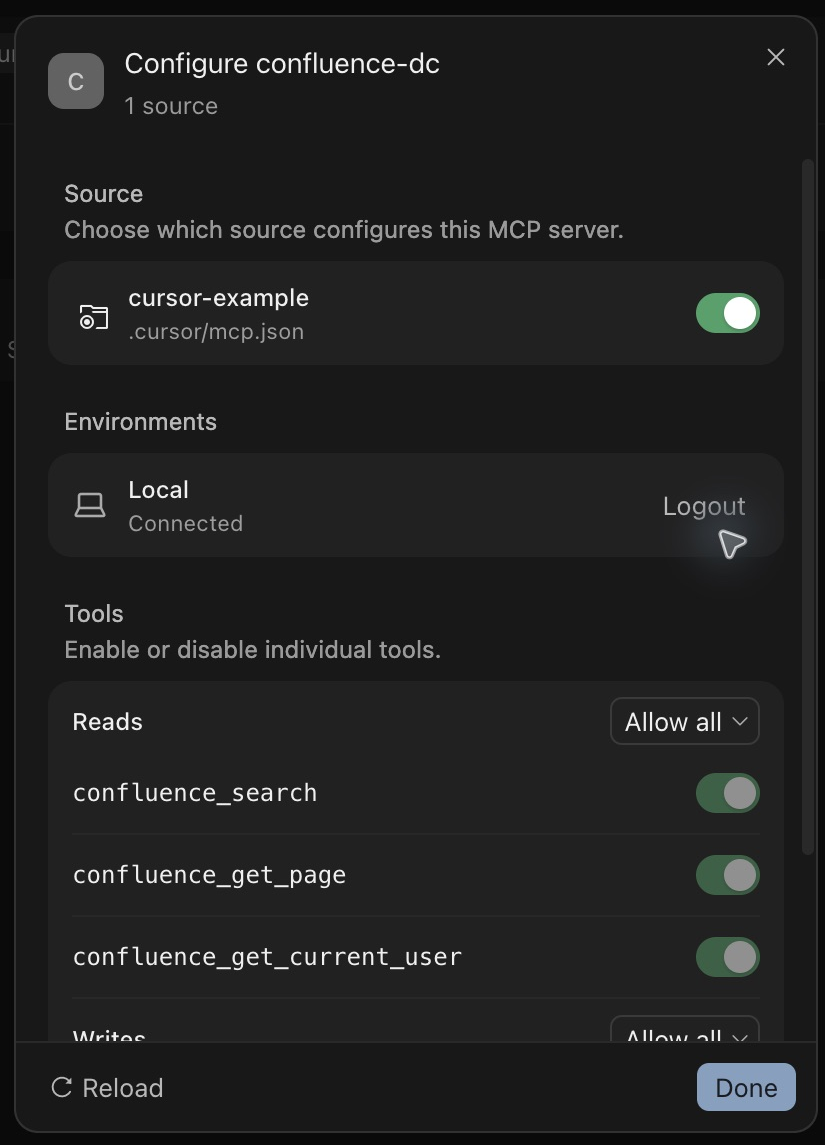Open the Reads Allow all dropdown
The image size is (825, 1145).
click(x=685, y=721)
